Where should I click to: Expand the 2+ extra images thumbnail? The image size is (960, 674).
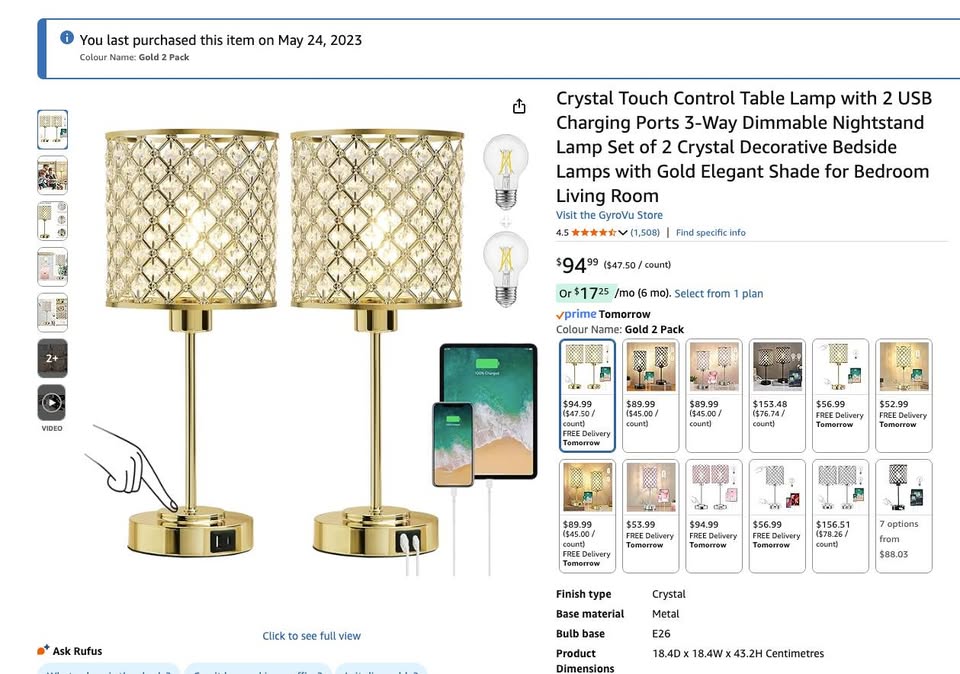coord(52,358)
